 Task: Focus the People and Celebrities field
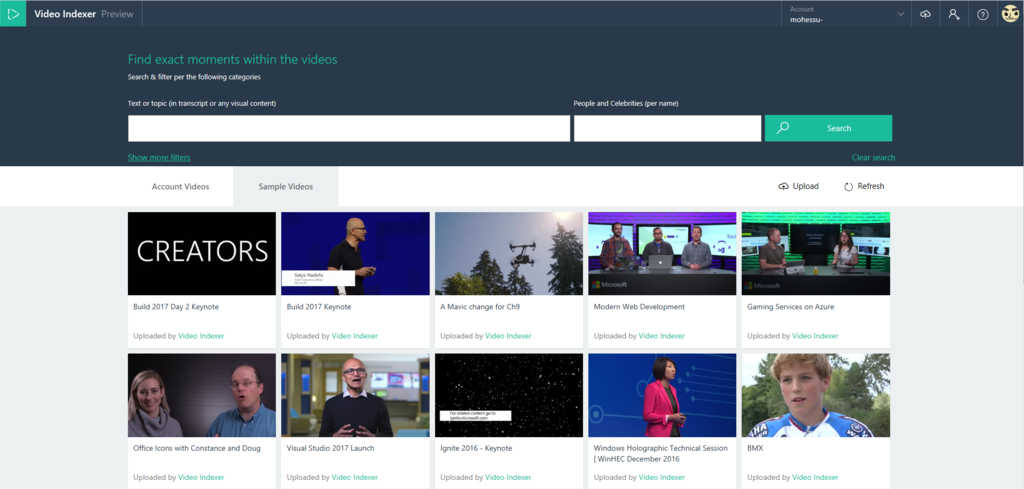pyautogui.click(x=667, y=129)
